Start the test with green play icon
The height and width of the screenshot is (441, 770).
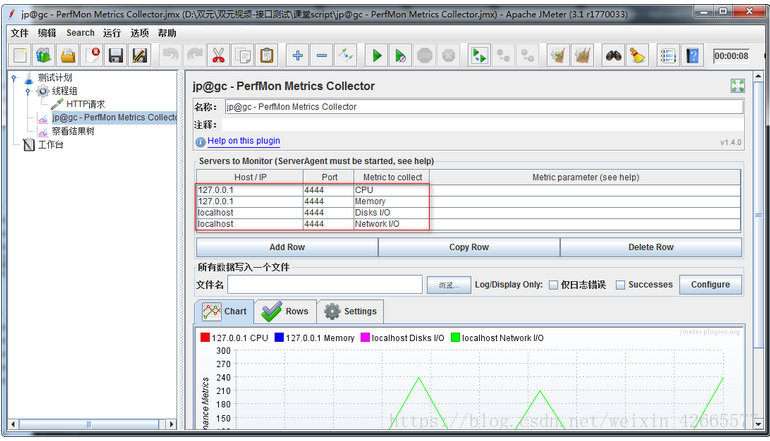pos(377,55)
